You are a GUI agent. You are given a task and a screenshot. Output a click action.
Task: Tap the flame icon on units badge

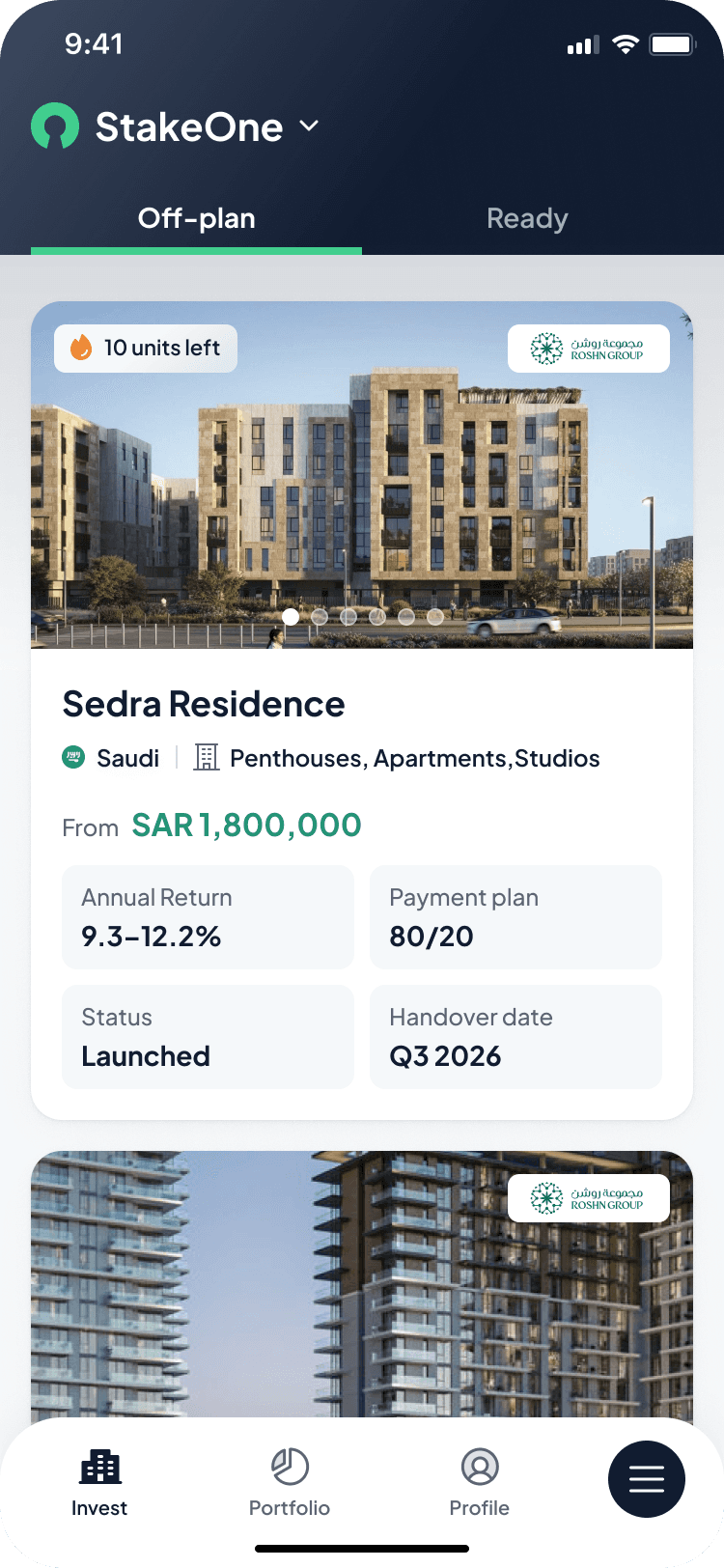(x=81, y=348)
